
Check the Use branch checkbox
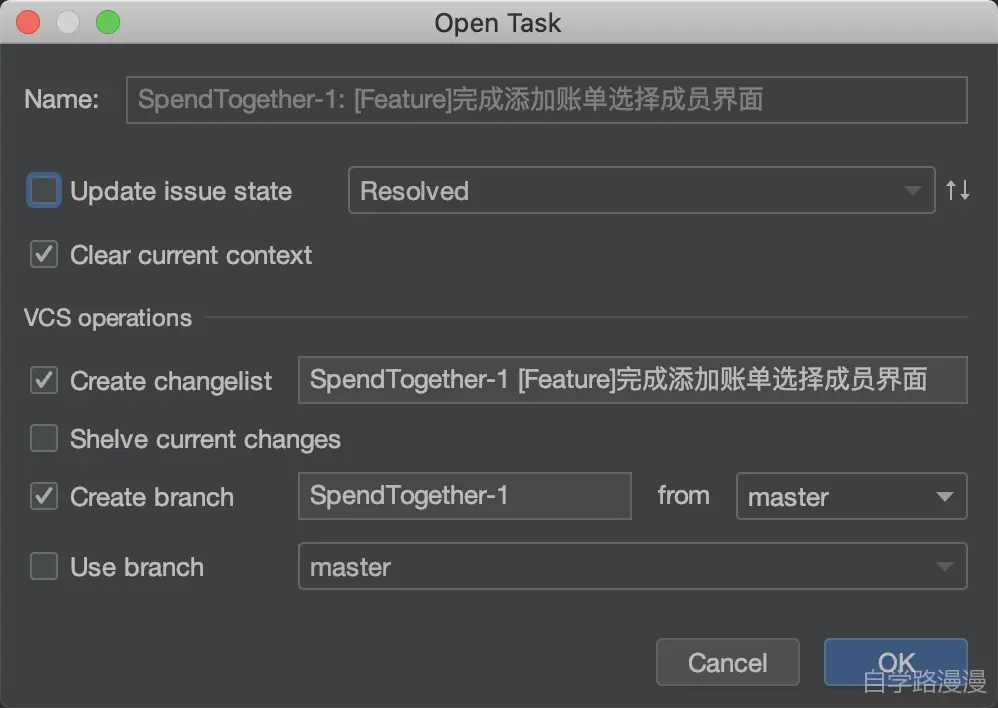[x=44, y=567]
